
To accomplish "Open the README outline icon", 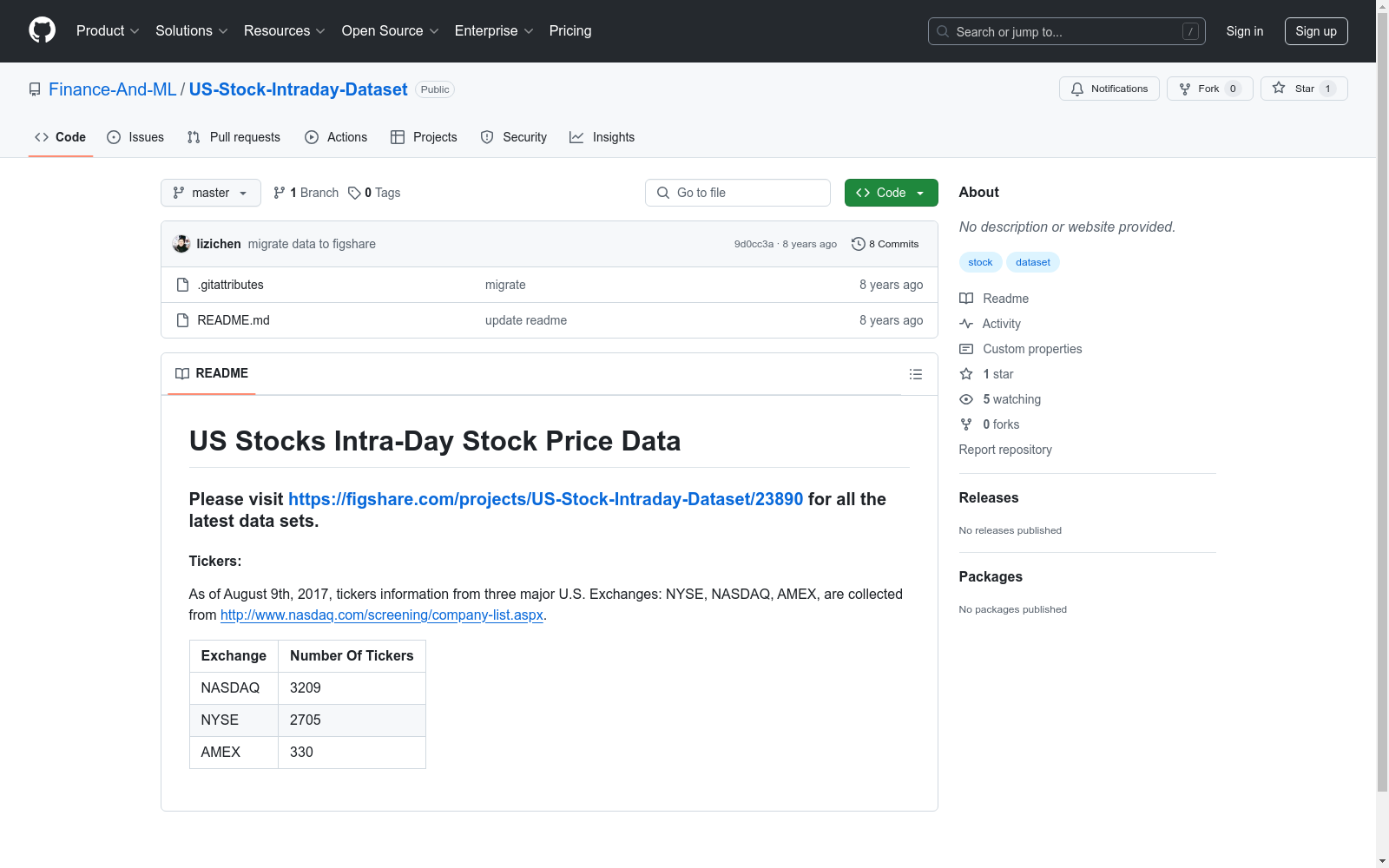I will coord(916,374).
